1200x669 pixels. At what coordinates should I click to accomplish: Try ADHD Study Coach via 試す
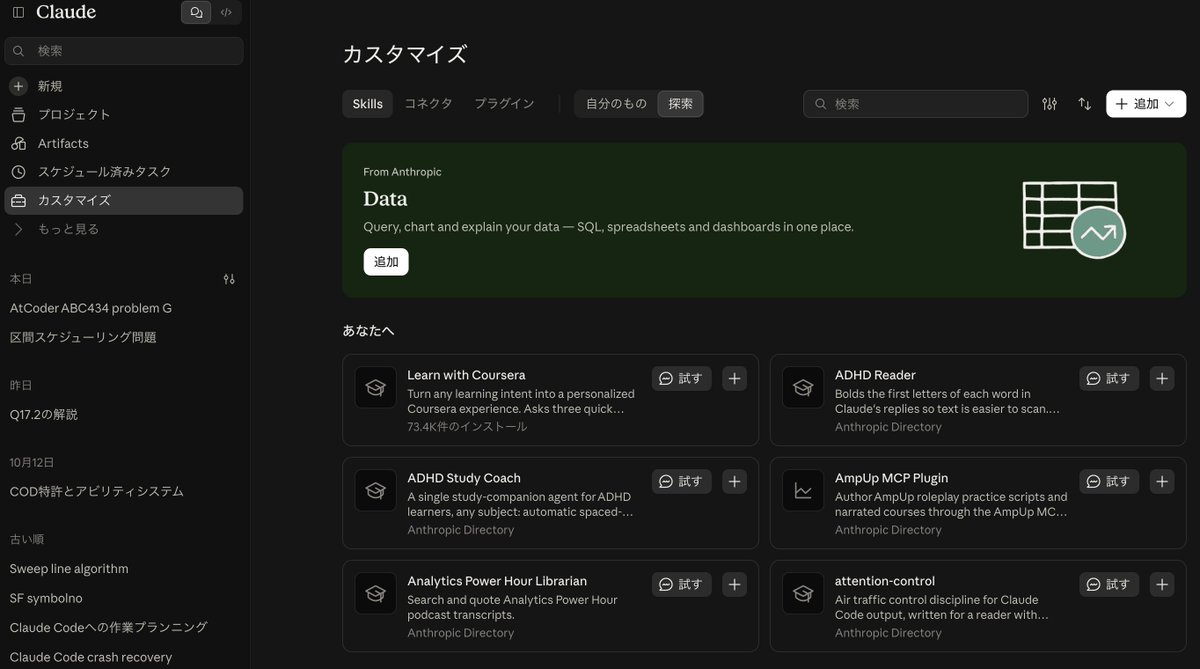pos(682,482)
